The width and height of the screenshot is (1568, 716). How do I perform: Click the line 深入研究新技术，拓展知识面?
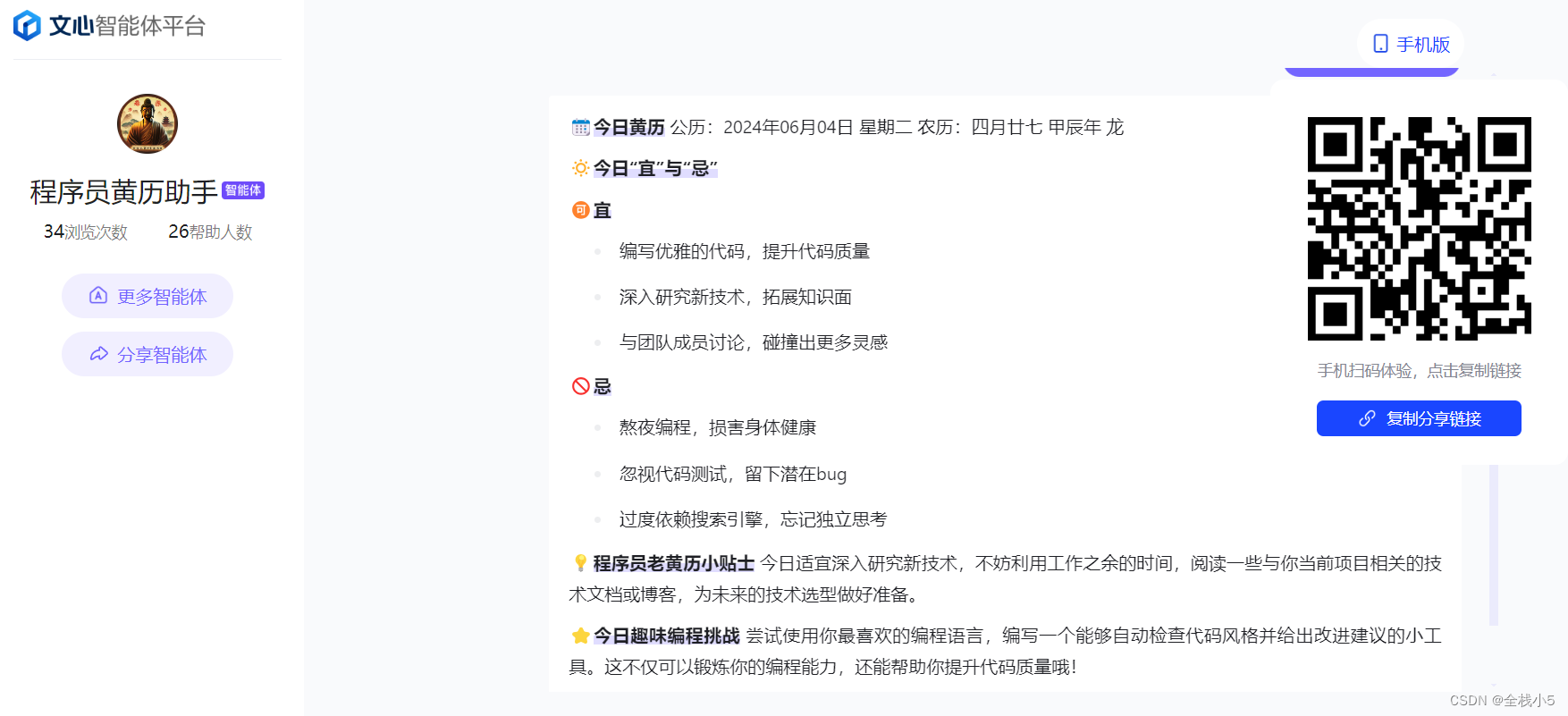click(x=735, y=297)
